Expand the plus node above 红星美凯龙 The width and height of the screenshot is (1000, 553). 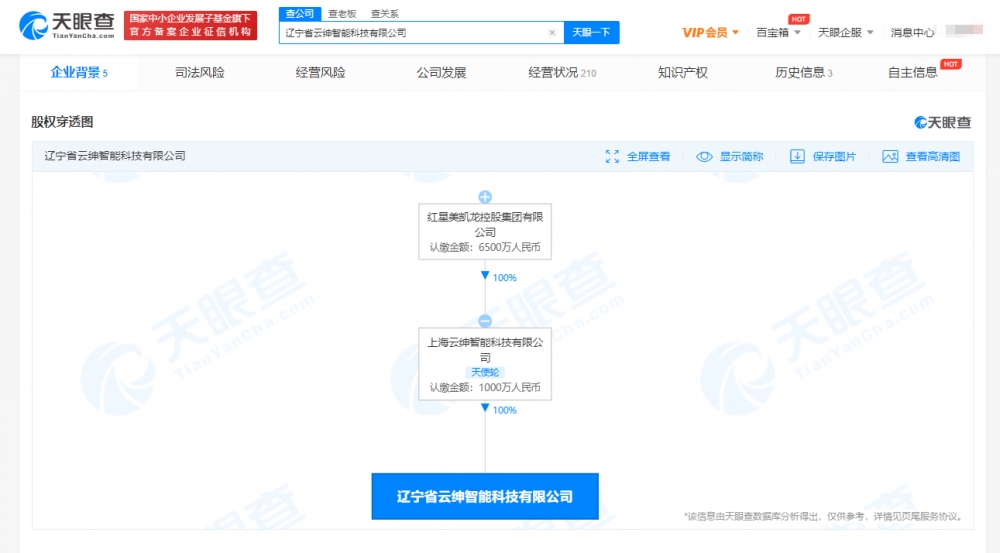tap(485, 196)
